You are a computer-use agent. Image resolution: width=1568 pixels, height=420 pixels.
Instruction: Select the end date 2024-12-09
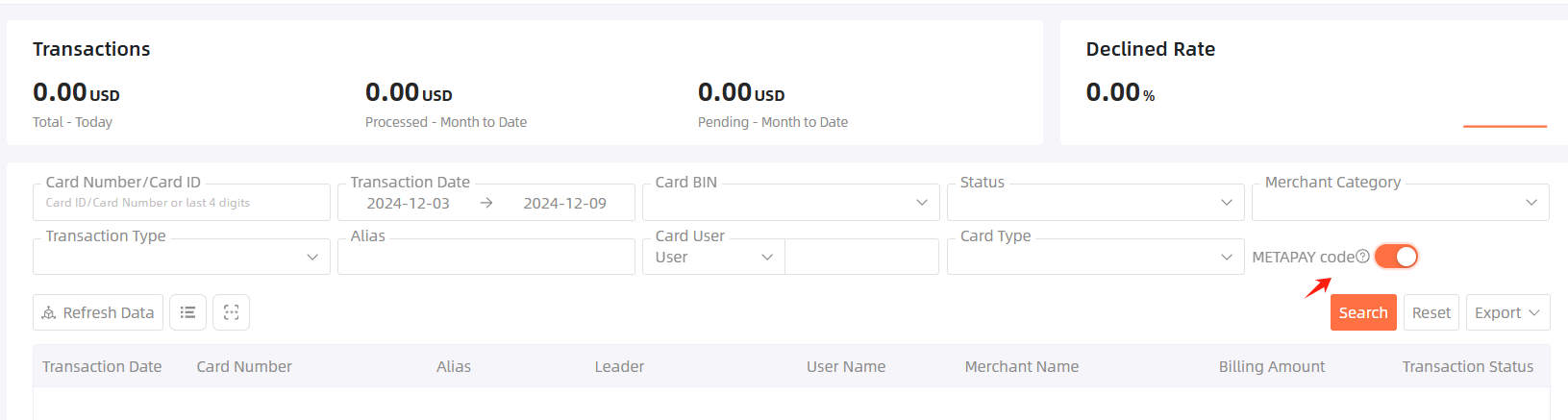tap(564, 203)
